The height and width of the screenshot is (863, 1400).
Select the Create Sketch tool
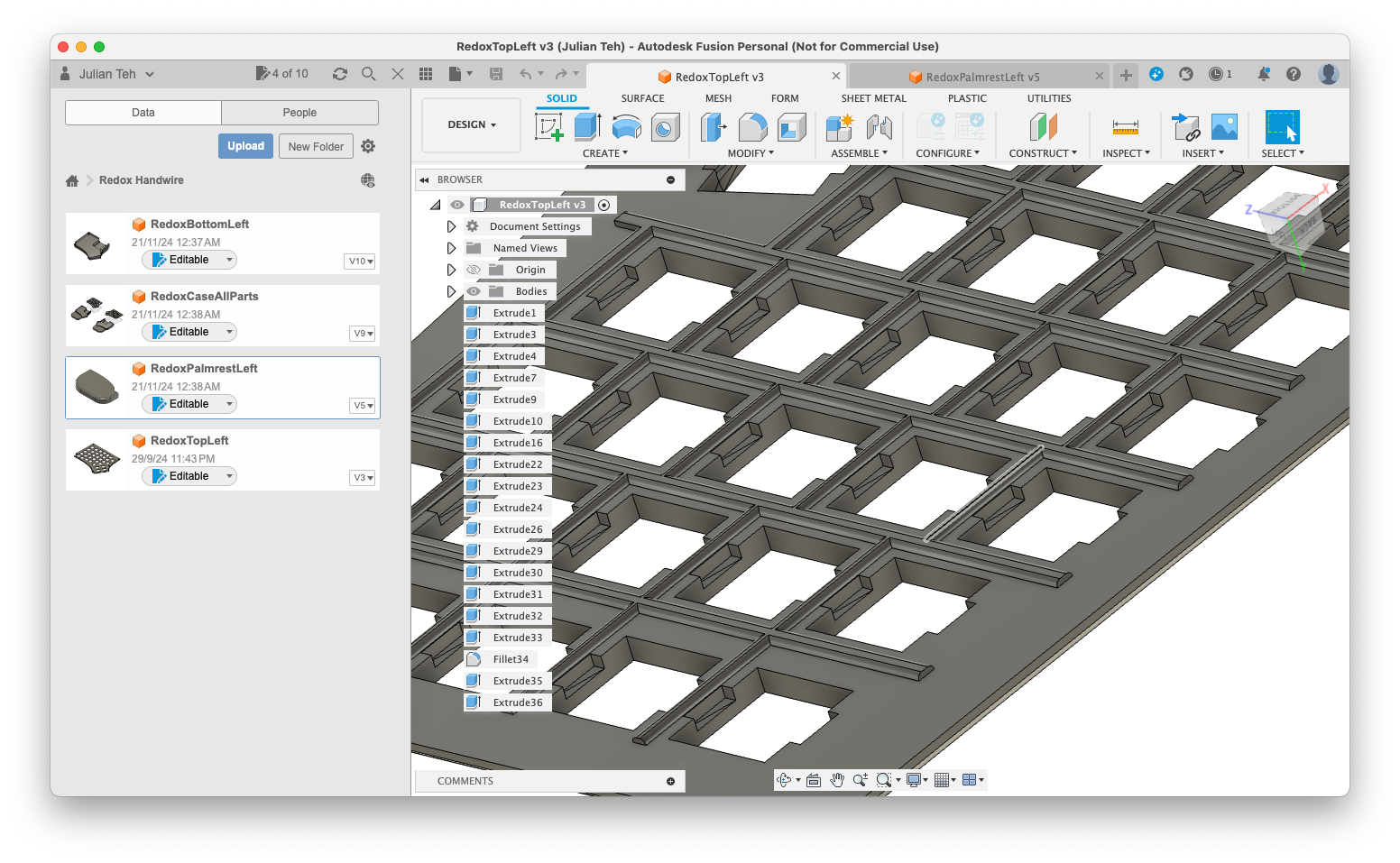[548, 127]
